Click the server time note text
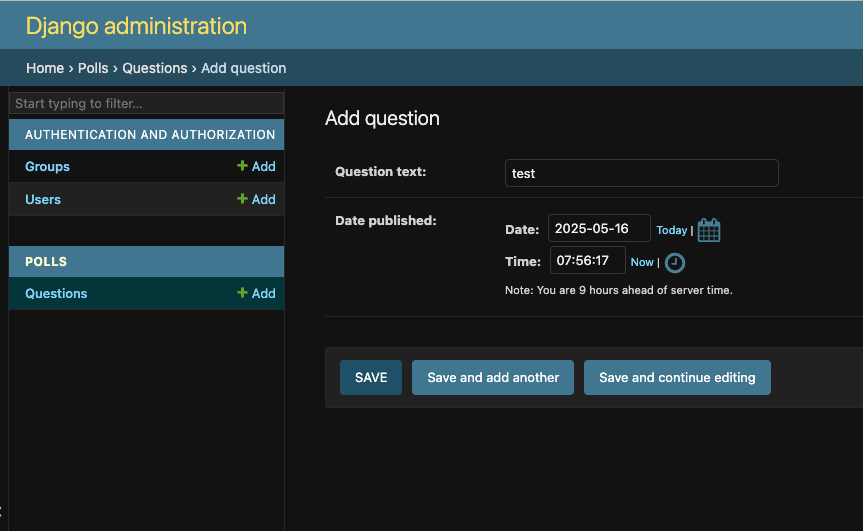This screenshot has width=863, height=531. pyautogui.click(x=619, y=290)
